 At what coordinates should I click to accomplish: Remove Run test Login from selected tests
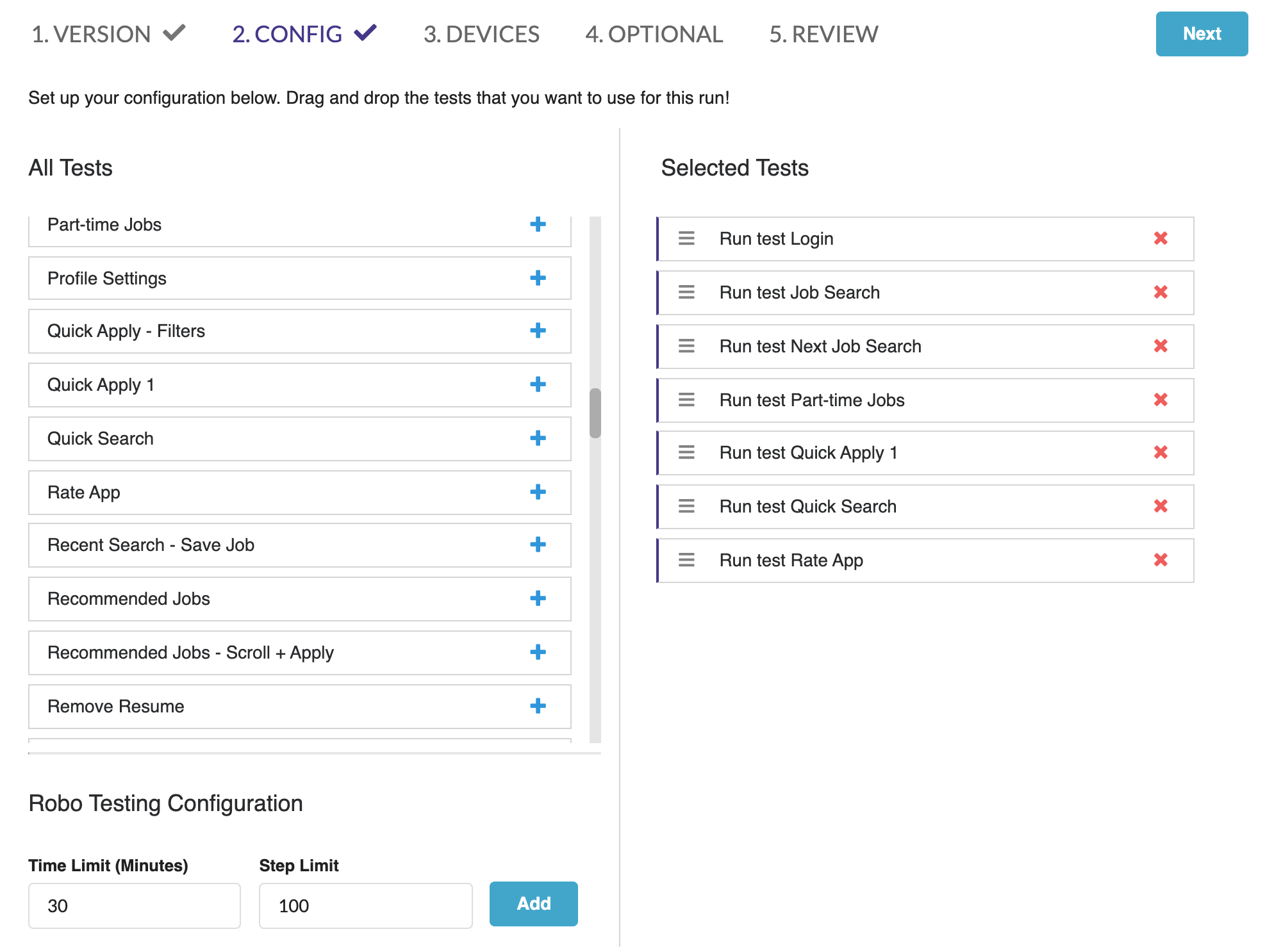[x=1160, y=238]
